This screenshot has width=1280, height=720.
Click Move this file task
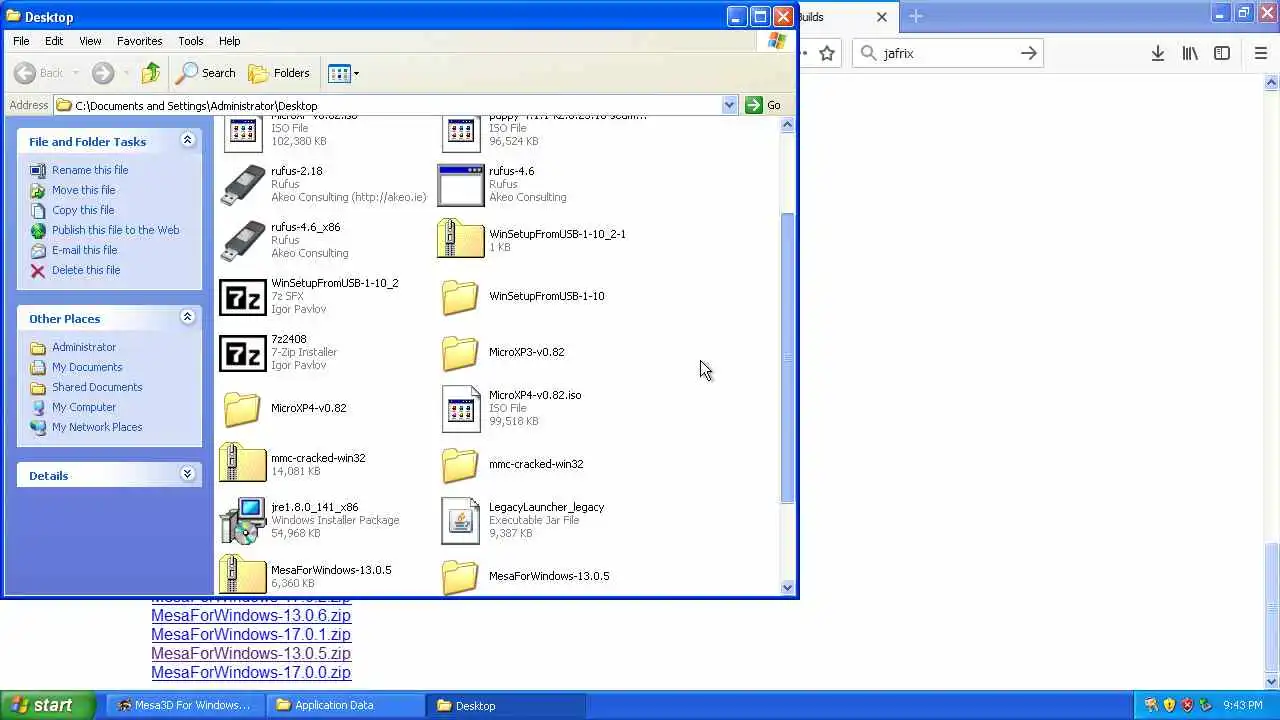click(84, 190)
